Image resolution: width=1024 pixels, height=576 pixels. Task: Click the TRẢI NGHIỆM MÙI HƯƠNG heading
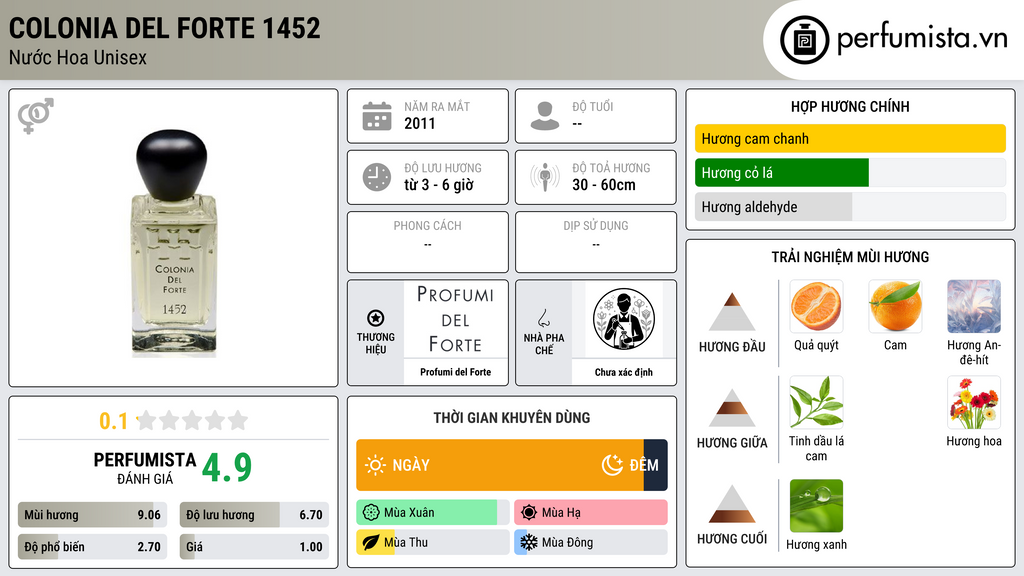(x=850, y=257)
